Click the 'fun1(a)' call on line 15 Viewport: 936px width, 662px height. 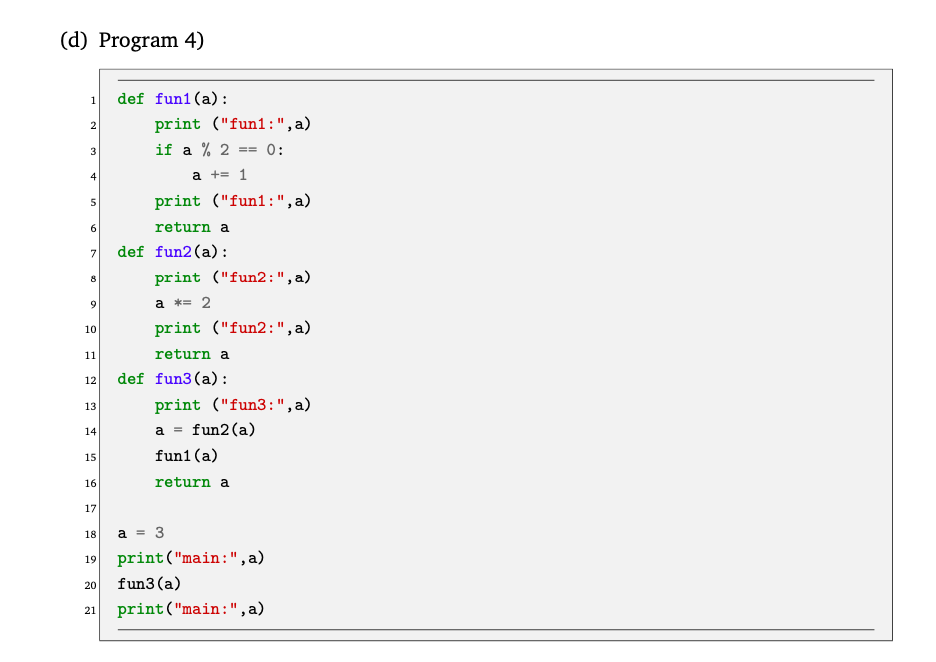[x=186, y=456]
